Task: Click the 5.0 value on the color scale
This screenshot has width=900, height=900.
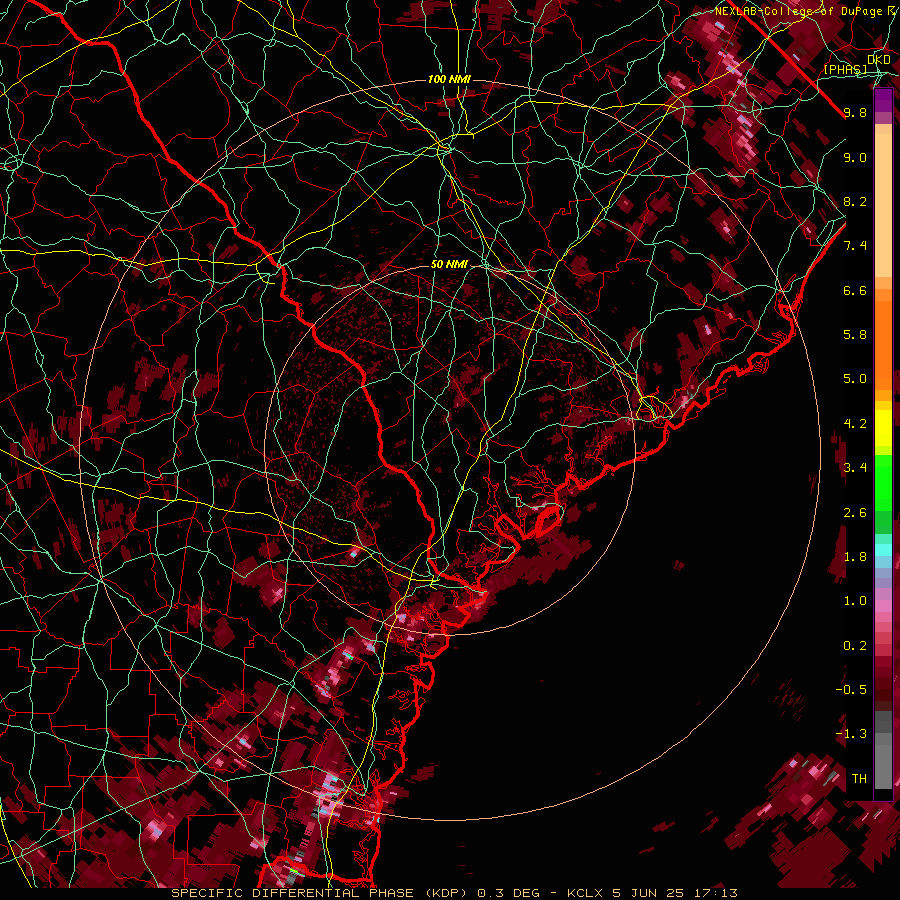Action: tap(855, 379)
